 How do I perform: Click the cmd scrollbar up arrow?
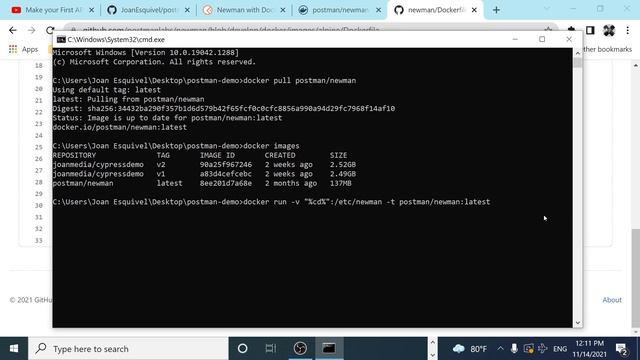(578, 53)
